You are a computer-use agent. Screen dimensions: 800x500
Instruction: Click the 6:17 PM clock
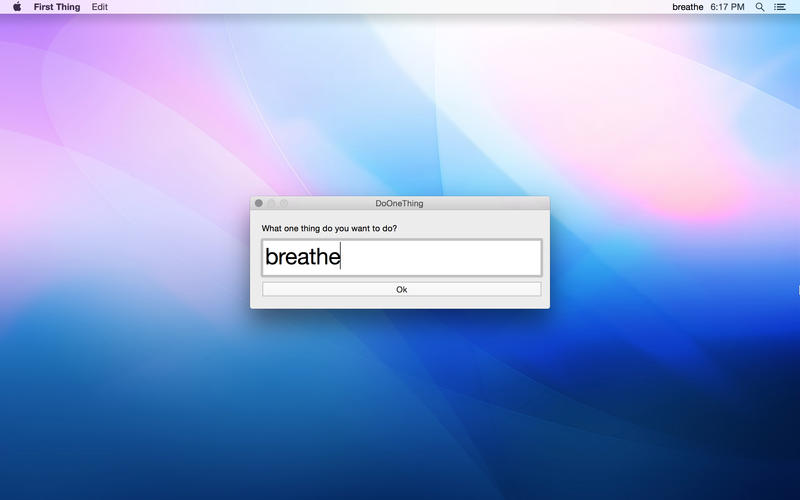coord(727,7)
